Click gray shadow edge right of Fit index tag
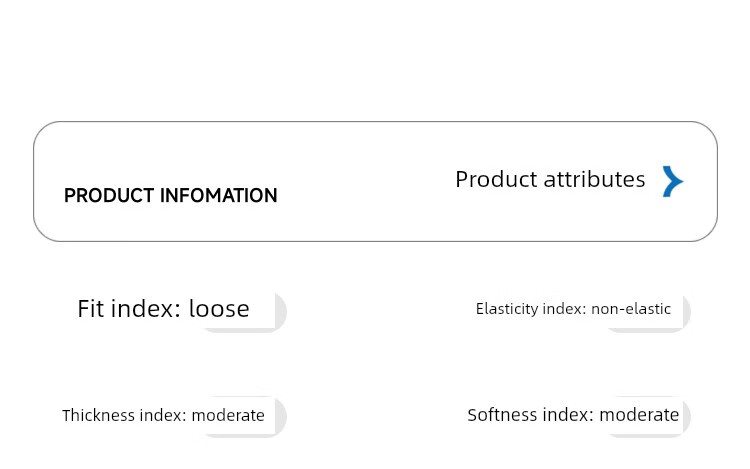 [281, 312]
